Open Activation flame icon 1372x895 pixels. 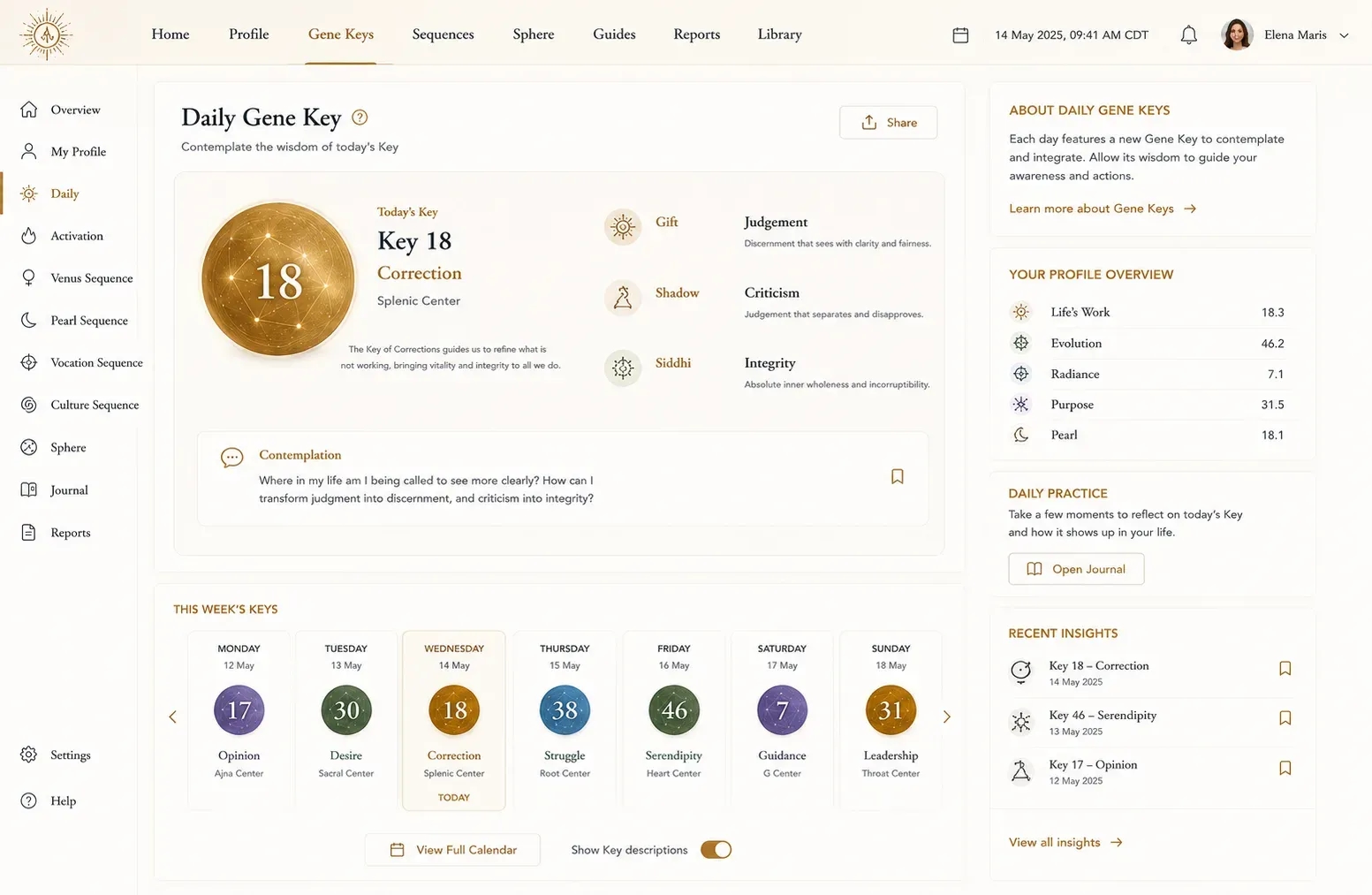pyautogui.click(x=29, y=236)
